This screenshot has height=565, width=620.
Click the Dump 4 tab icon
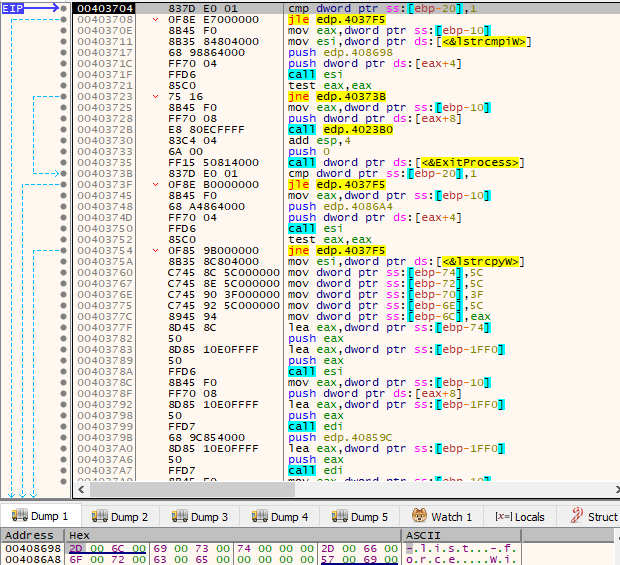pos(260,516)
